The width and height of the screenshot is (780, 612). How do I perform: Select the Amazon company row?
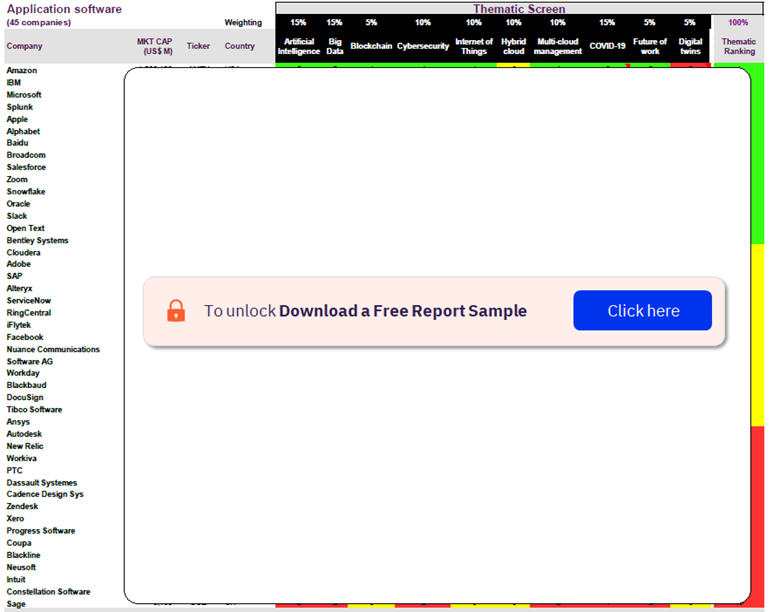click(x=22, y=70)
